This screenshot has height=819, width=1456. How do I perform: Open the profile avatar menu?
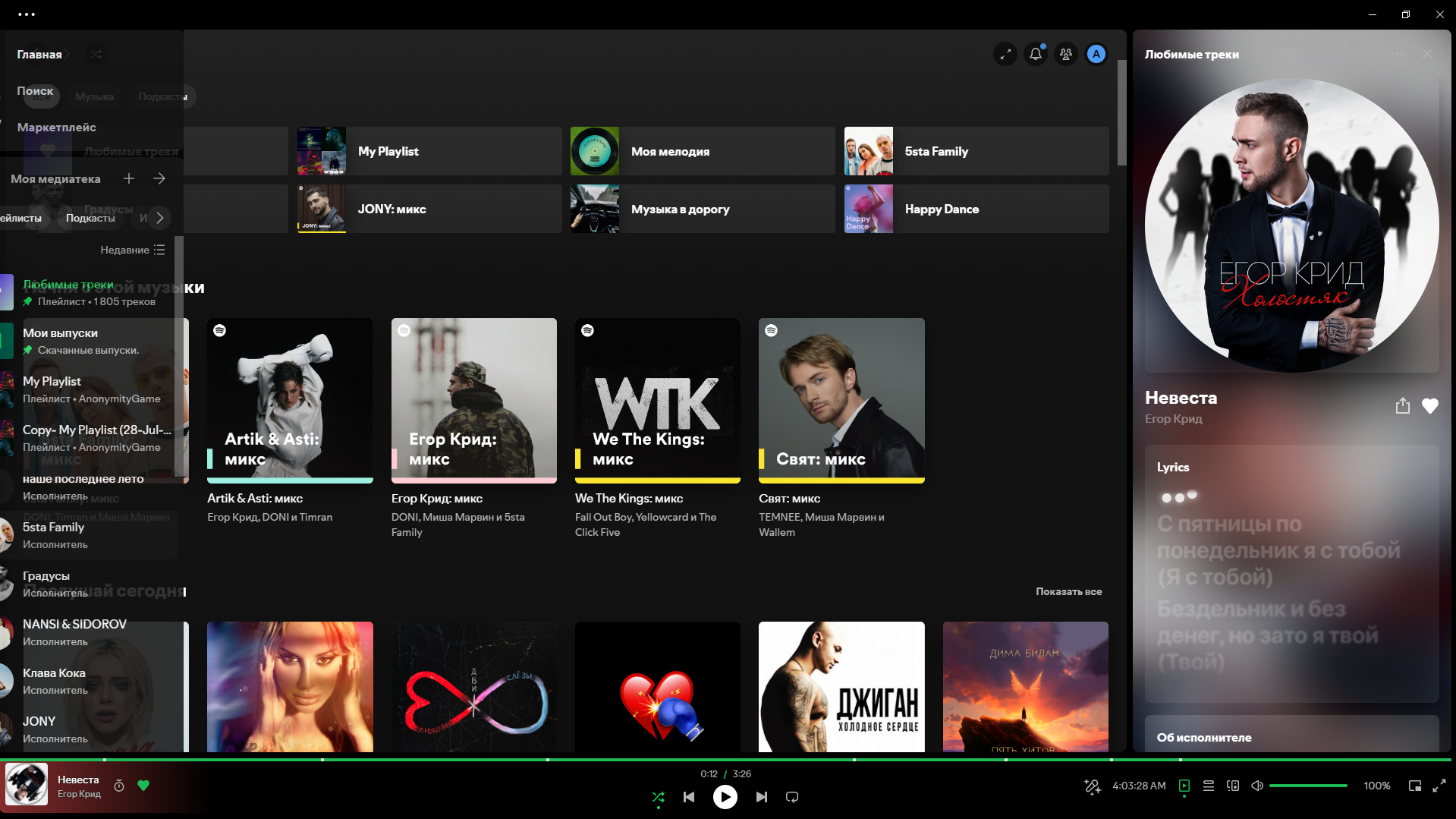1096,54
